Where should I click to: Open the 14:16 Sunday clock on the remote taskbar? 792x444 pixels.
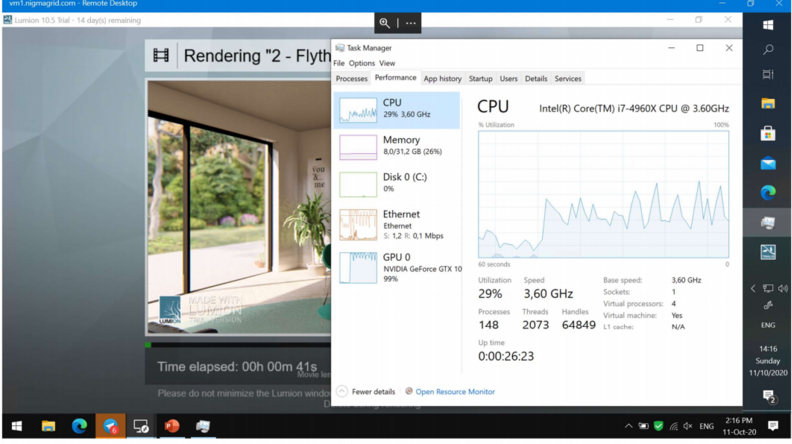768,361
